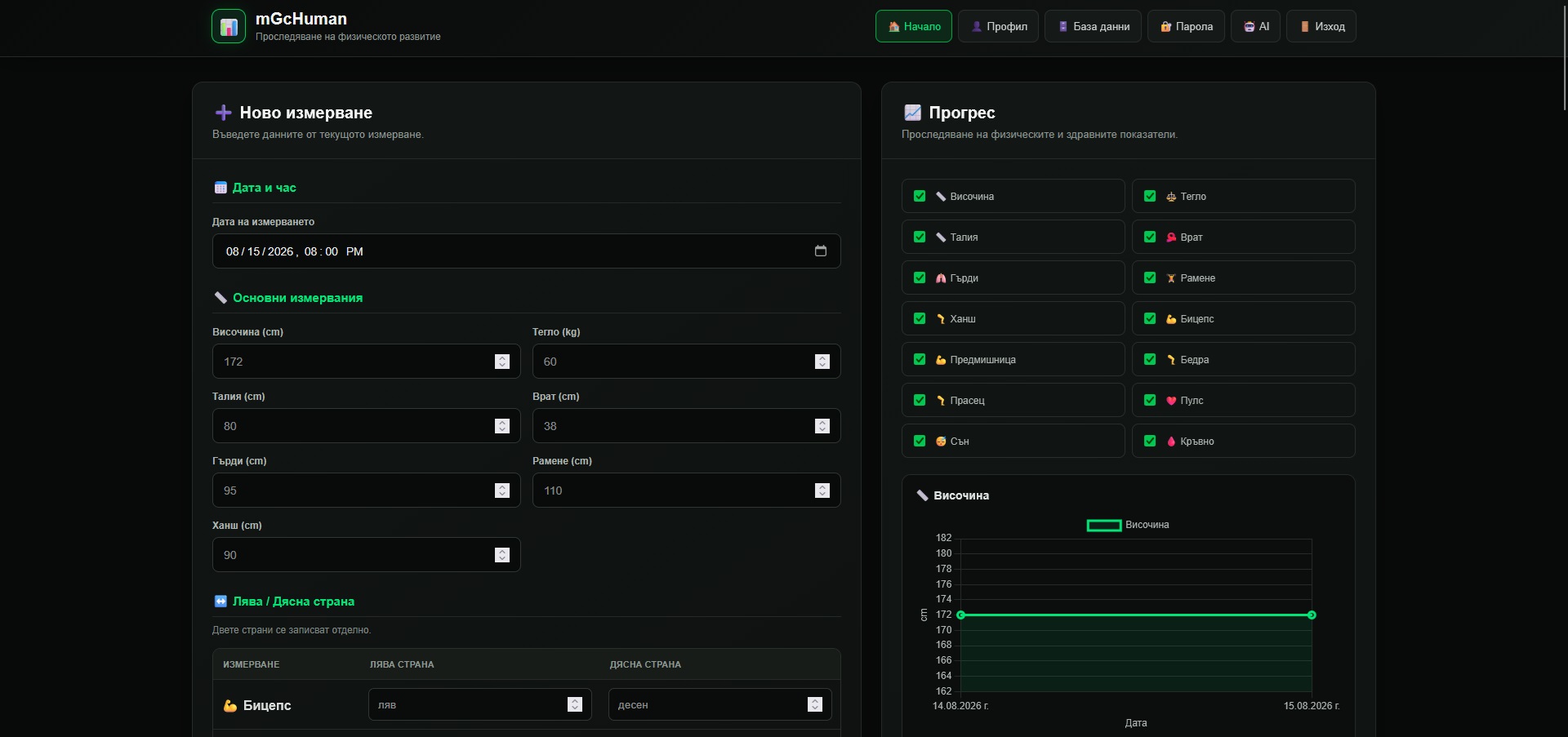Toggle the Талия checkbox off
Image resolution: width=1568 pixels, height=737 pixels.
point(920,237)
